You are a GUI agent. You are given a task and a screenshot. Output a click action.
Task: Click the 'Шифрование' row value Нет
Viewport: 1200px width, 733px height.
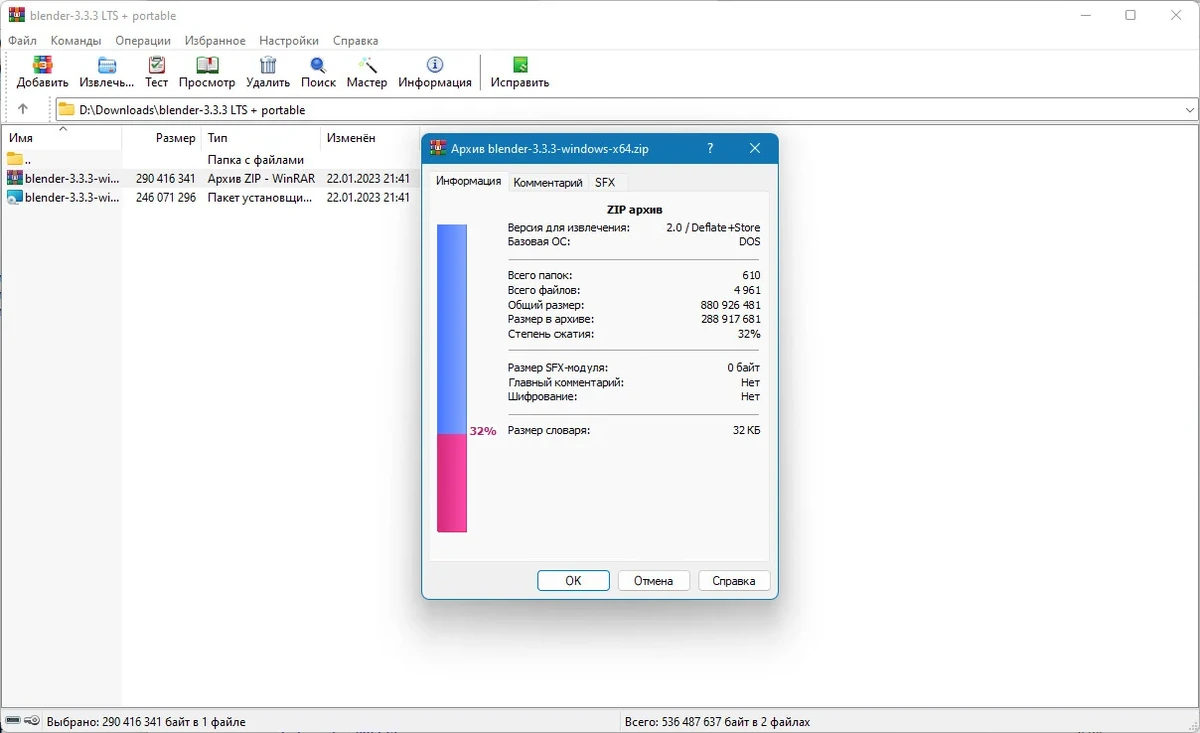tap(750, 396)
